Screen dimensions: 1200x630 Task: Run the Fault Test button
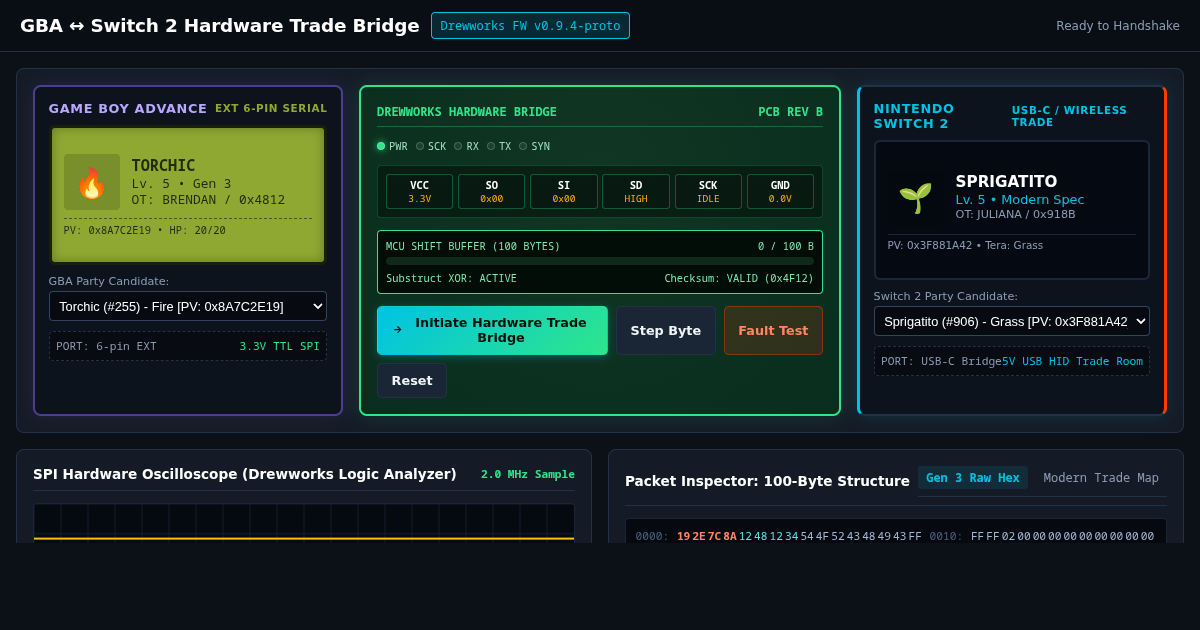point(773,330)
